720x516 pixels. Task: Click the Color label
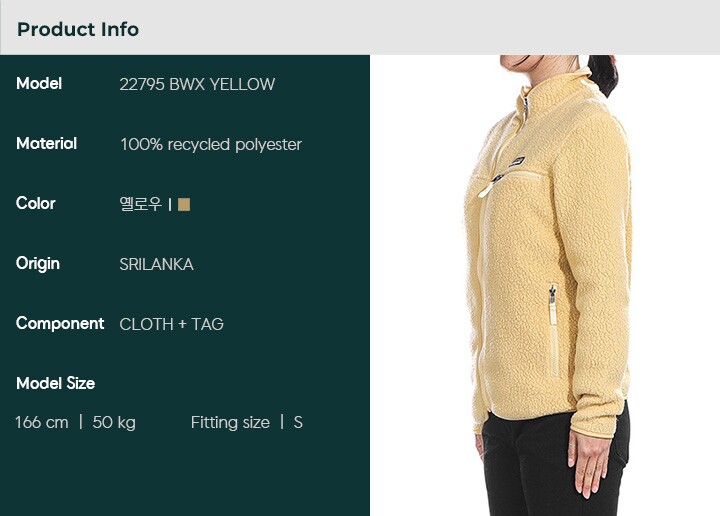[x=36, y=203]
